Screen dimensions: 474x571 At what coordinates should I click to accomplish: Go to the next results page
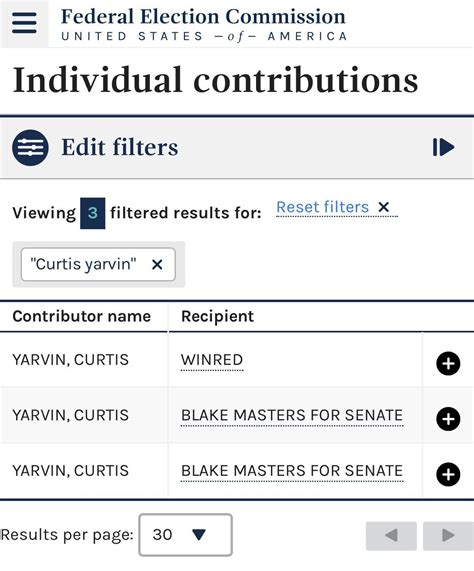tap(449, 536)
